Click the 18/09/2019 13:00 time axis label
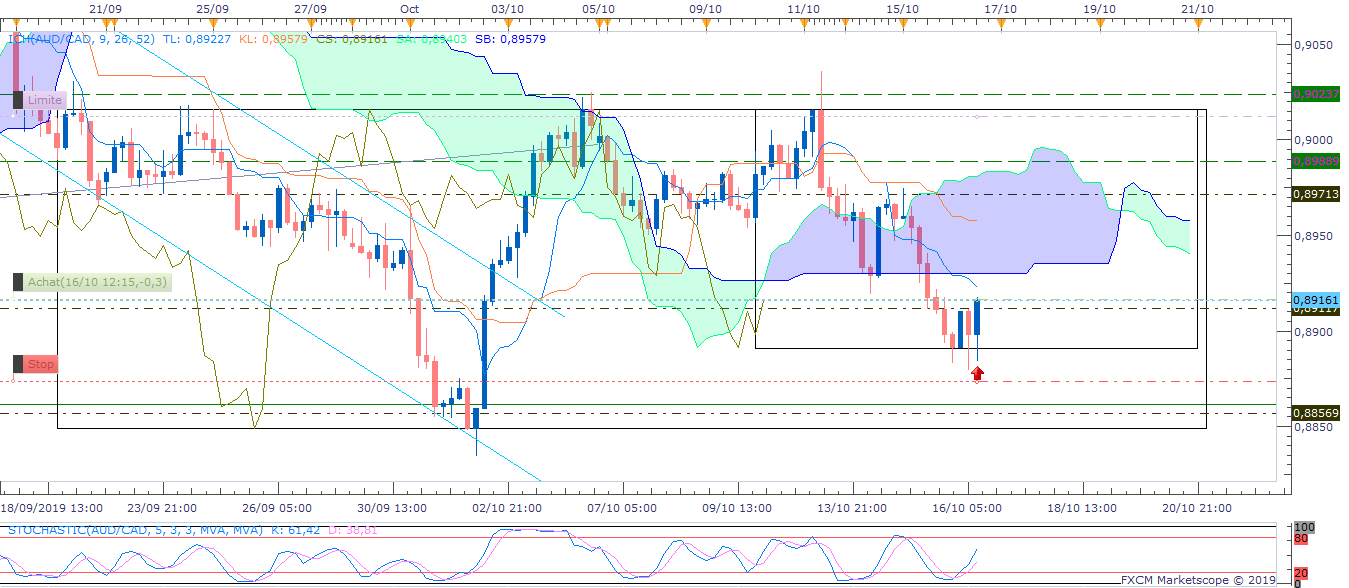 pos(51,508)
